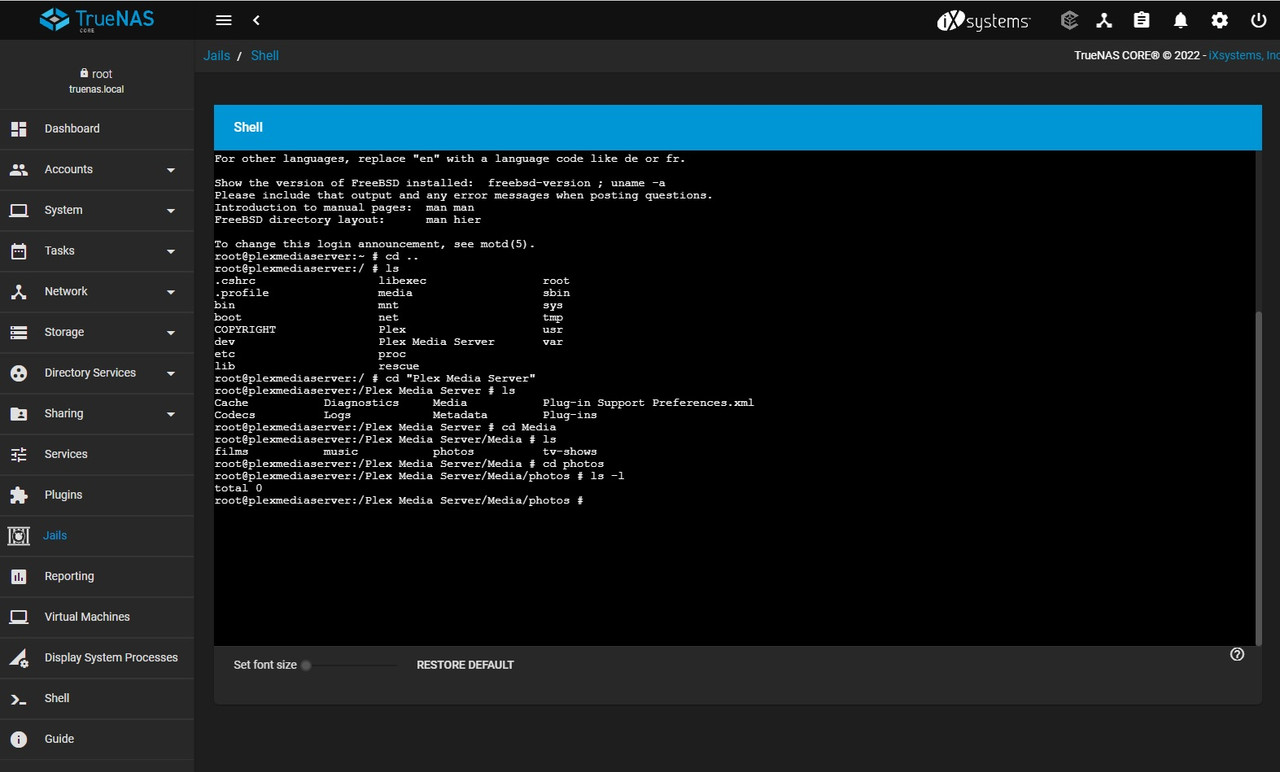Show alerts via the bell icon
The image size is (1280, 772).
pyautogui.click(x=1181, y=20)
